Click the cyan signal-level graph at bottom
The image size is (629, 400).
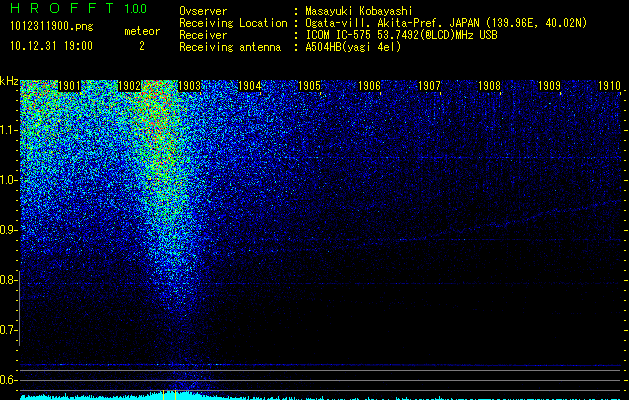click(x=321, y=396)
